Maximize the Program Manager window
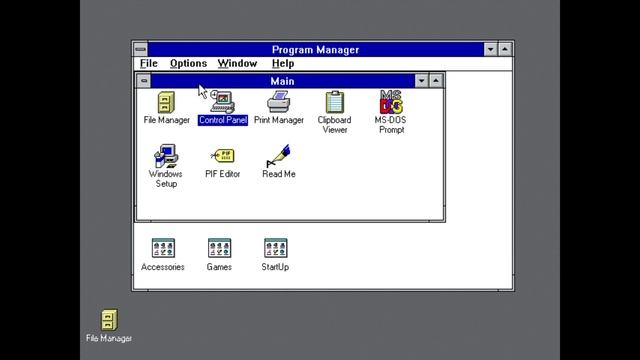Viewport: 640px width, 360px height. tap(505, 49)
